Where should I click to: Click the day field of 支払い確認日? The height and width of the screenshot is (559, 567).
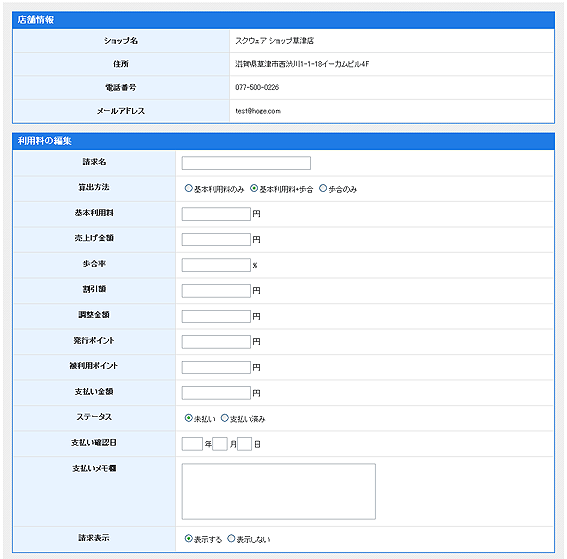pyautogui.click(x=244, y=444)
